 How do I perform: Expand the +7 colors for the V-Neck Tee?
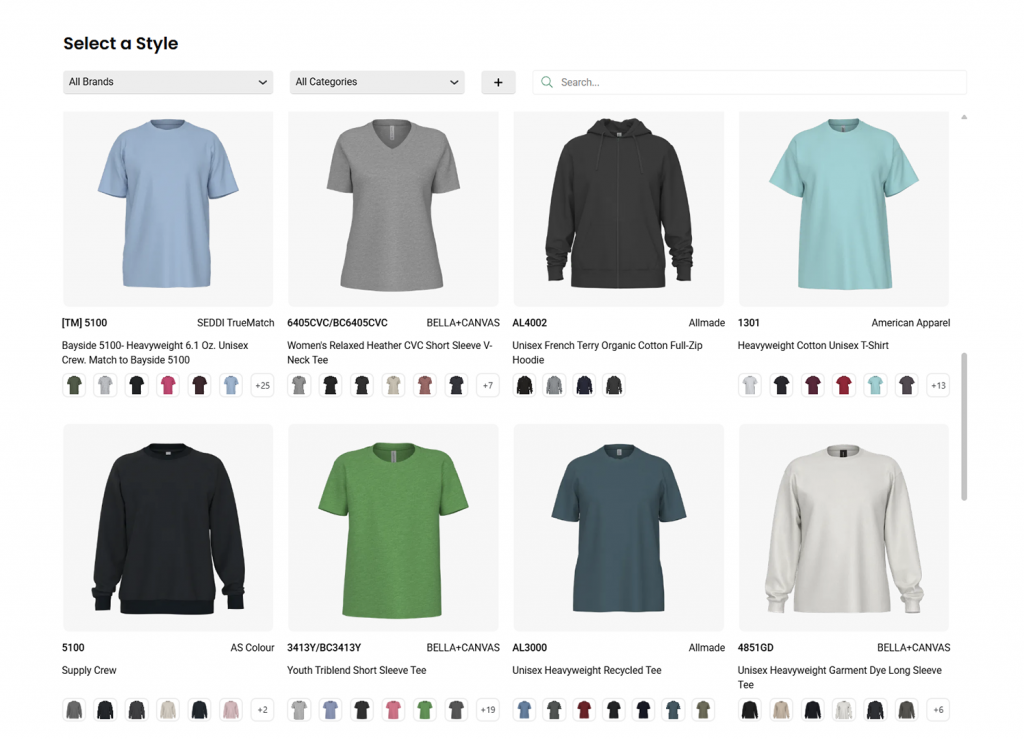point(488,385)
